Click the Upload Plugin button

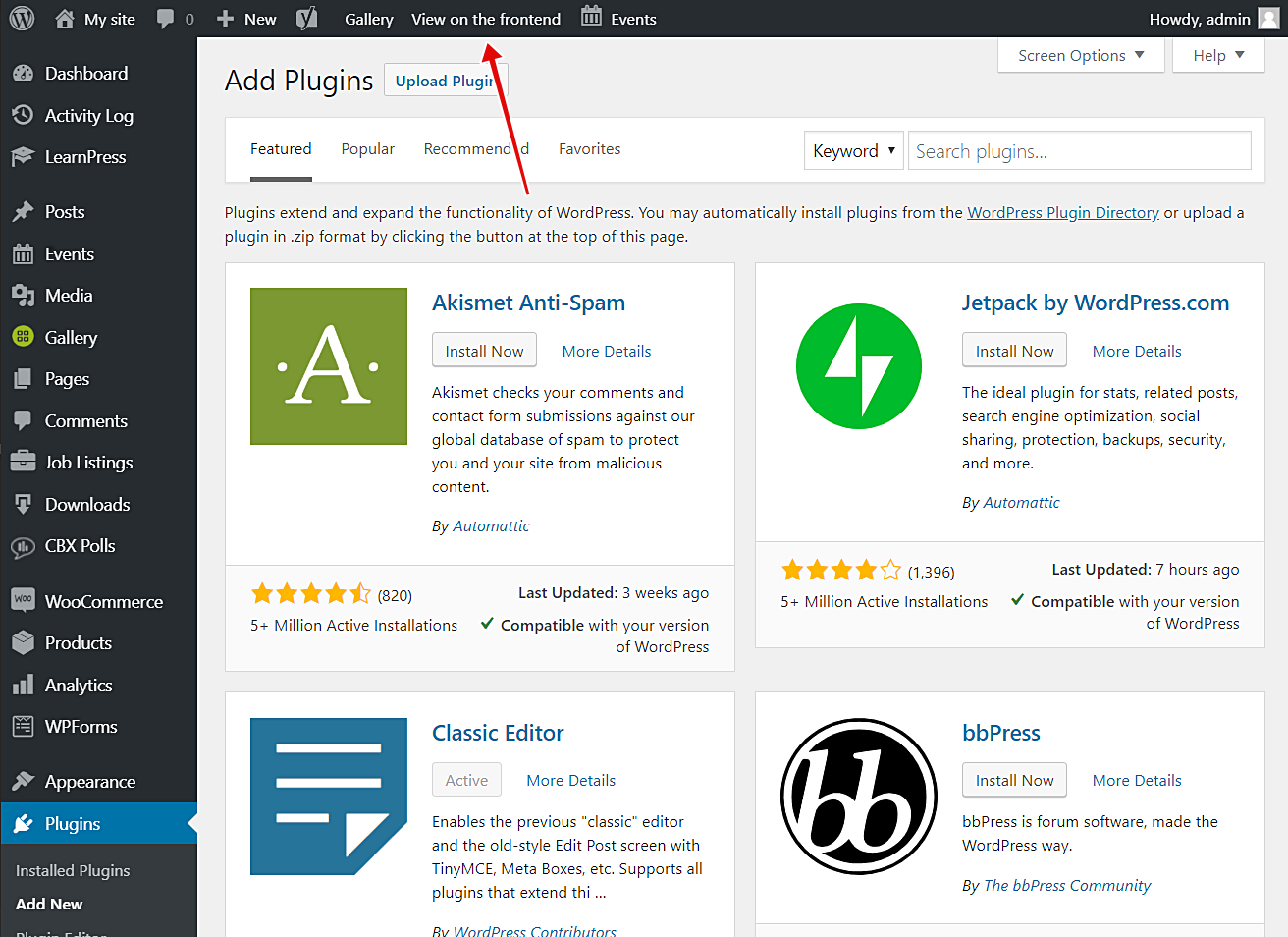click(x=445, y=81)
